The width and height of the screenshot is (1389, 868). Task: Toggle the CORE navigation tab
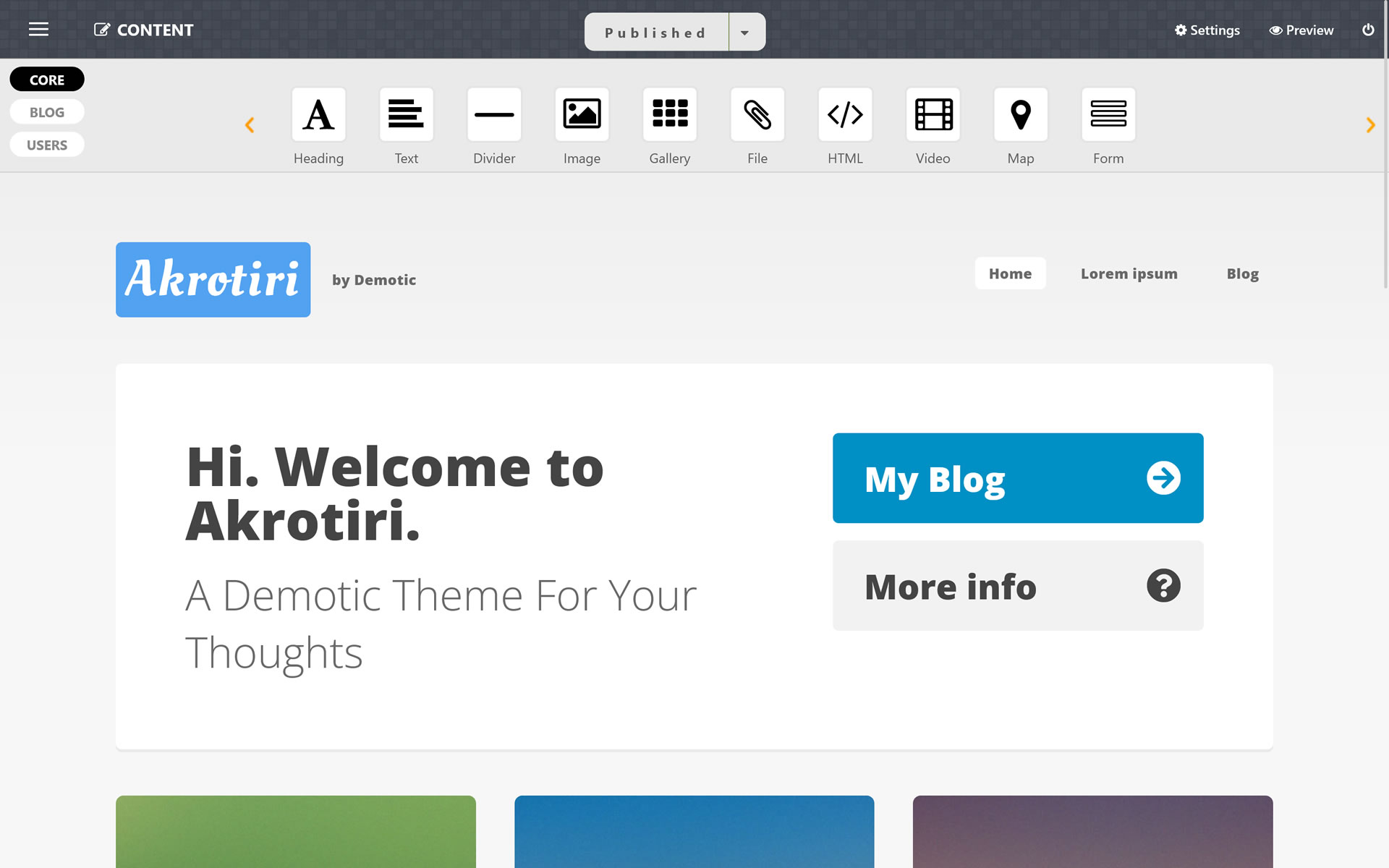pyautogui.click(x=46, y=79)
